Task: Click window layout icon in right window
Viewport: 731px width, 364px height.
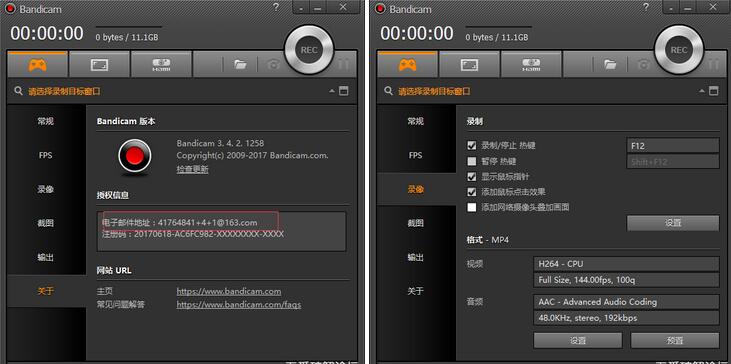Action: tap(714, 91)
